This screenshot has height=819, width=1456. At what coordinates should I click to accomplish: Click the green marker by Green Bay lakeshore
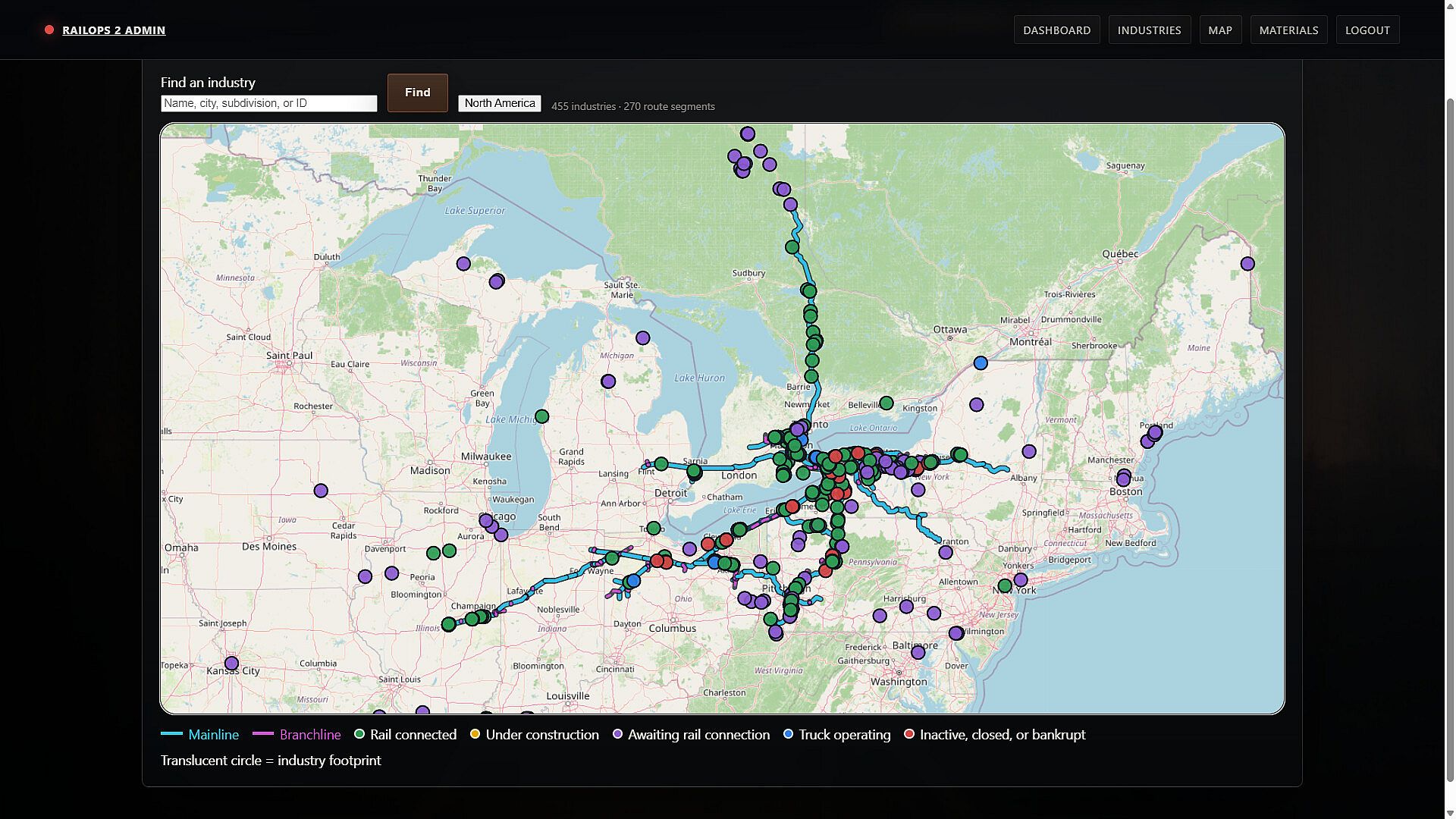pyautogui.click(x=541, y=416)
